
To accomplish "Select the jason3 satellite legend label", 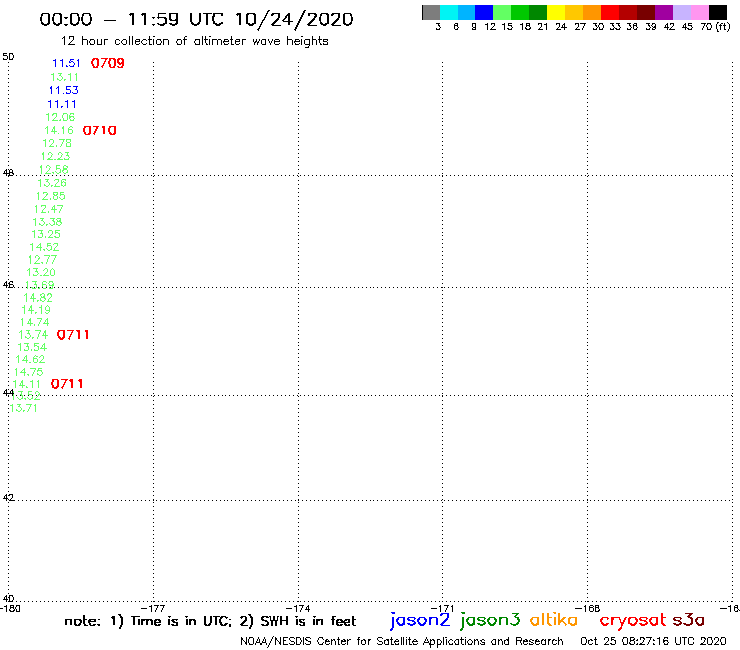I will tap(490, 620).
